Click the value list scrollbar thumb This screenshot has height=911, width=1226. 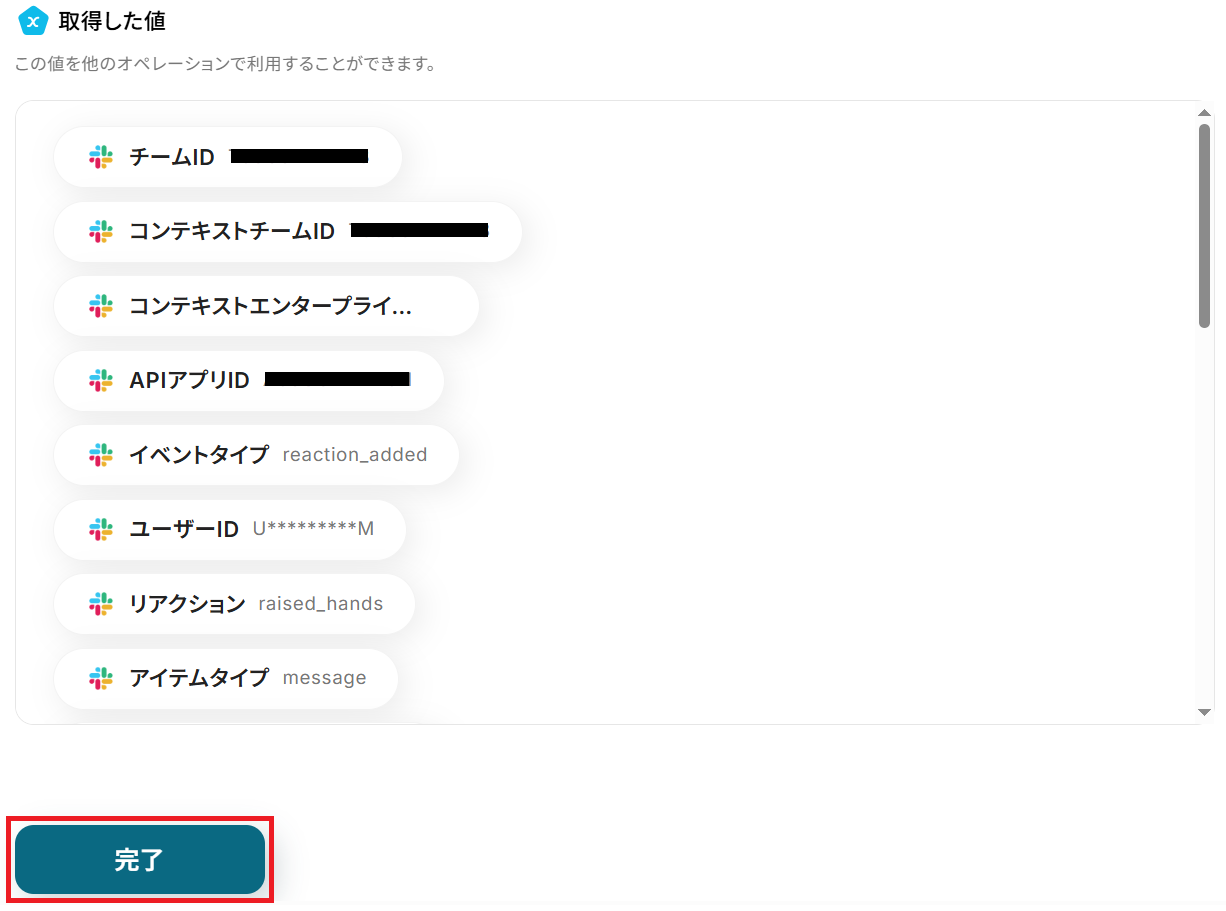click(x=1204, y=225)
